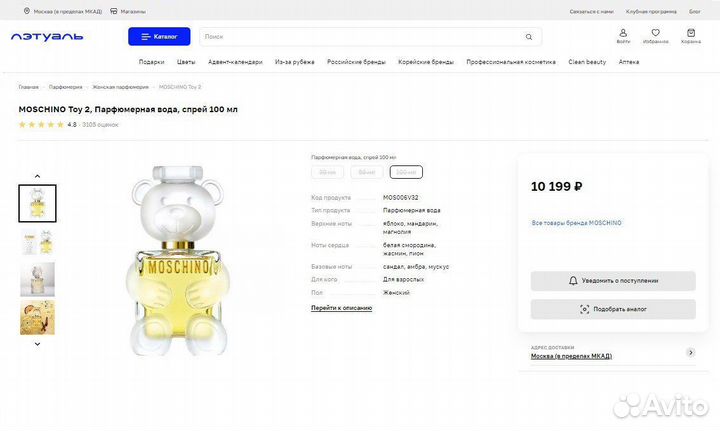This screenshot has height=431, width=720.
Task: Choose the 30 мл volume option
Action: click(x=327, y=172)
